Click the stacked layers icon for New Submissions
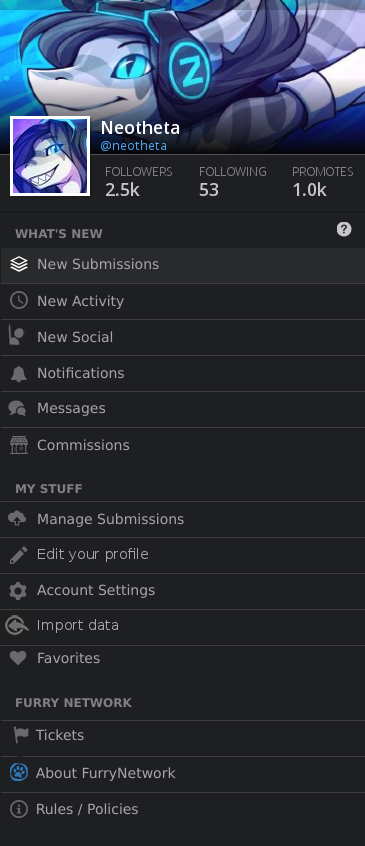This screenshot has width=365, height=846. (19, 264)
